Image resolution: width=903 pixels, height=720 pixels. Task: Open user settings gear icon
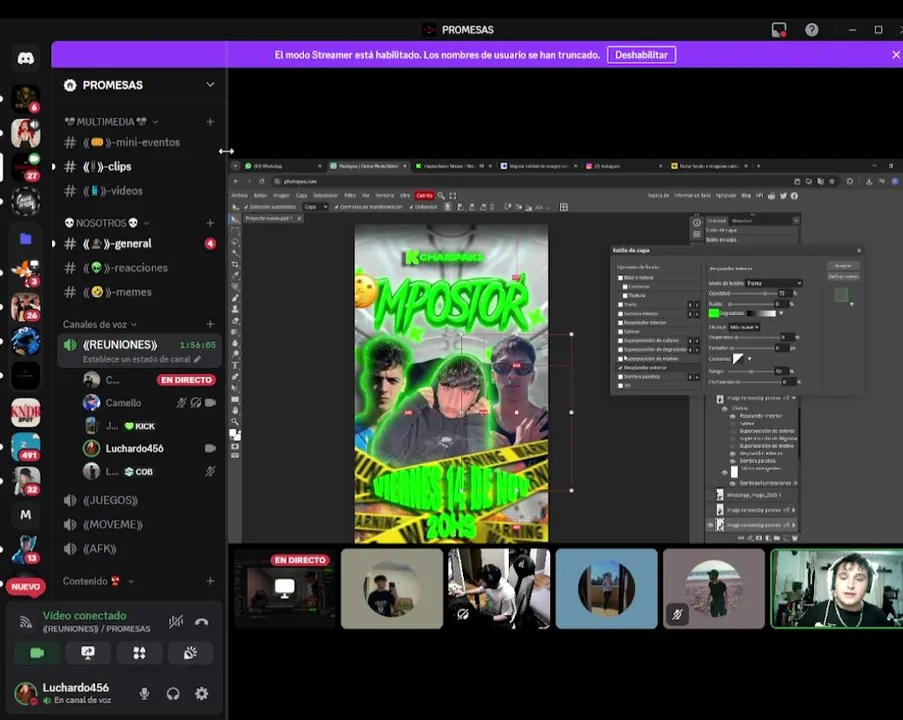(x=202, y=694)
